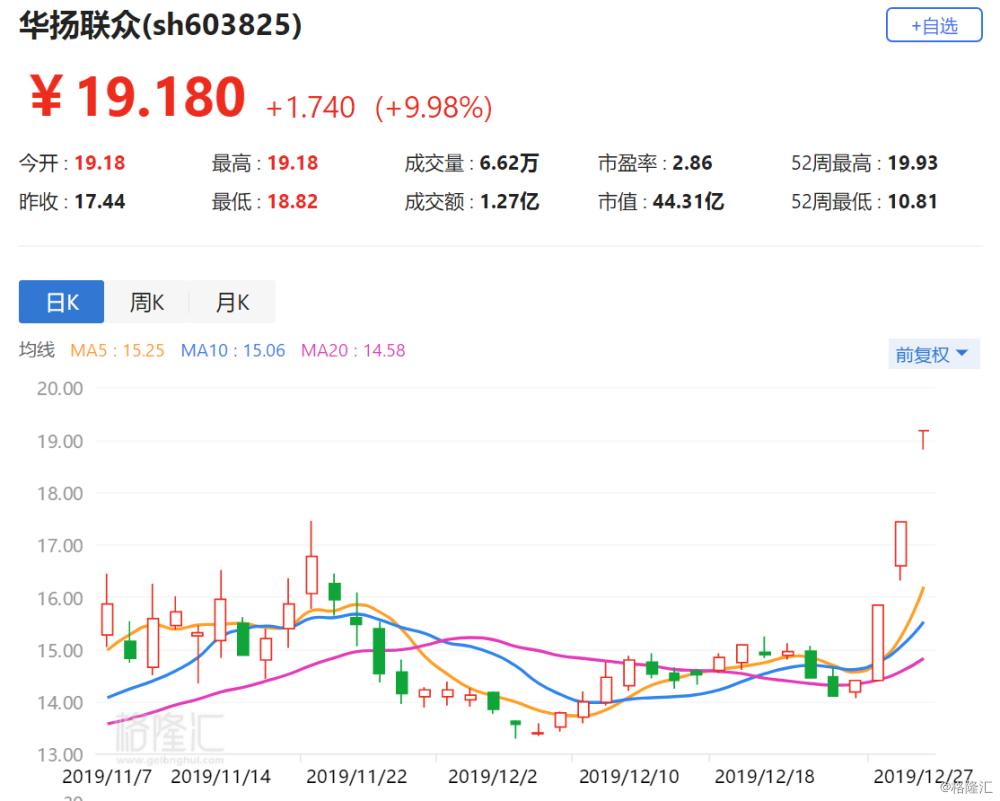Click the 2019/12/18 date axis label
This screenshot has width=1000, height=801.
(x=765, y=776)
